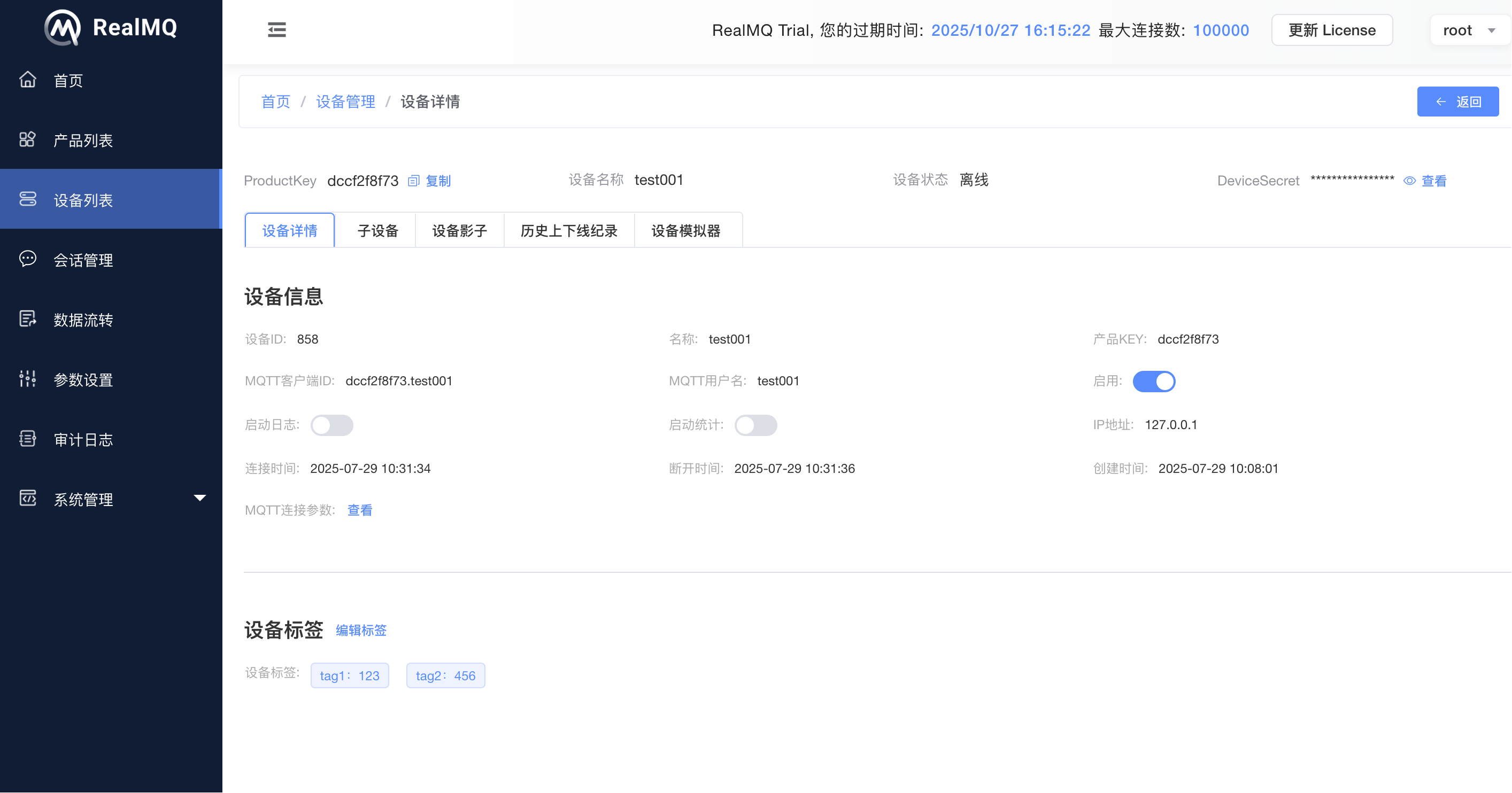Click the 复制 link for ProductKey
The width and height of the screenshot is (1512, 793).
438,181
